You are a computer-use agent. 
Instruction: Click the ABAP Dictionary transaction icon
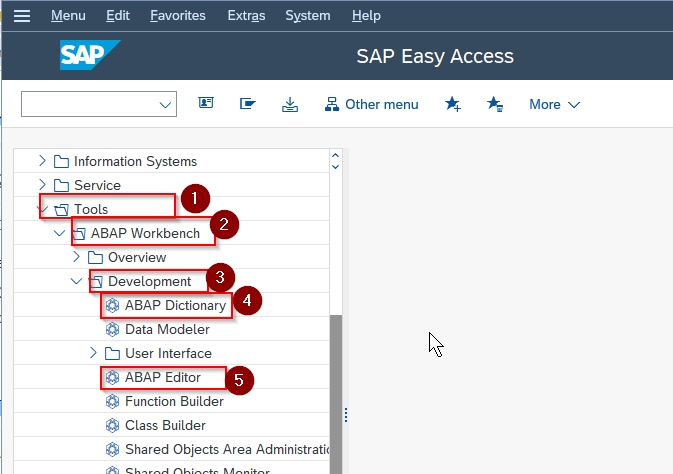(112, 306)
